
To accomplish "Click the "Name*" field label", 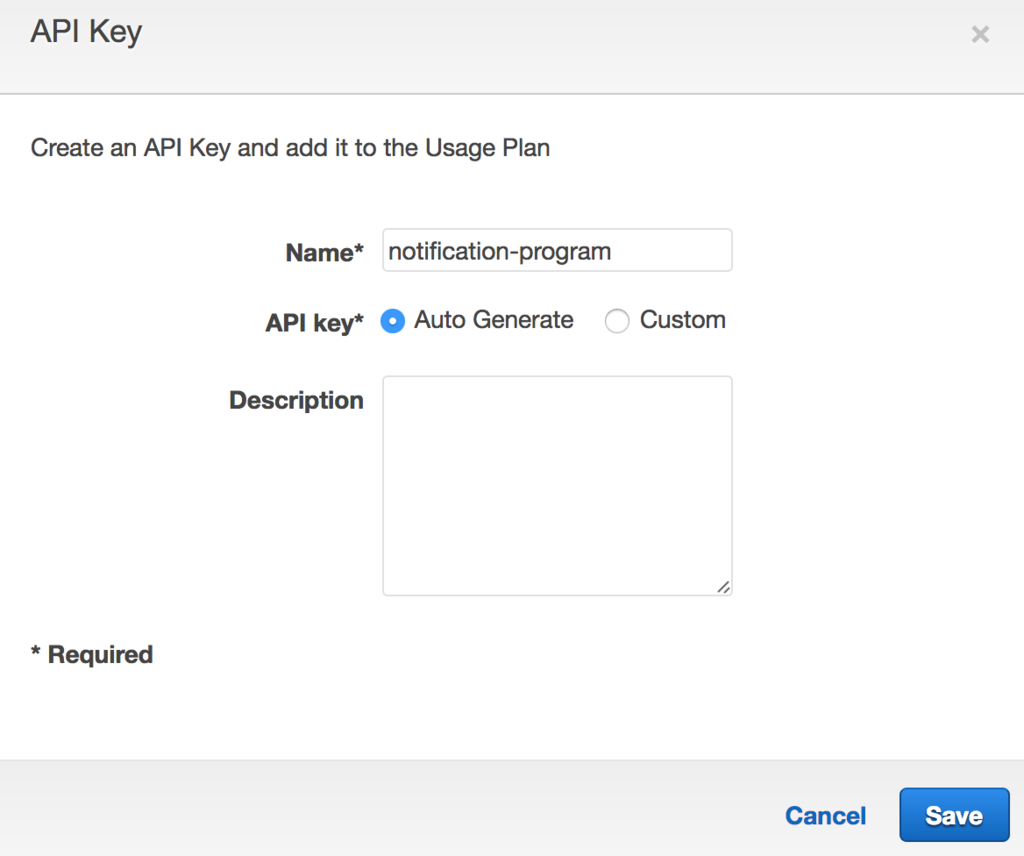I will click(x=325, y=253).
